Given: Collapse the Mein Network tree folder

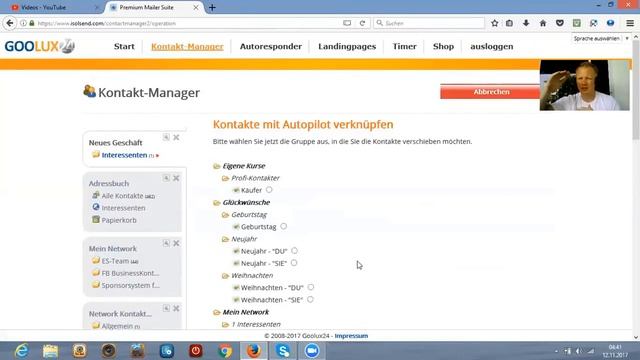Looking at the screenshot, I should click(x=217, y=312).
